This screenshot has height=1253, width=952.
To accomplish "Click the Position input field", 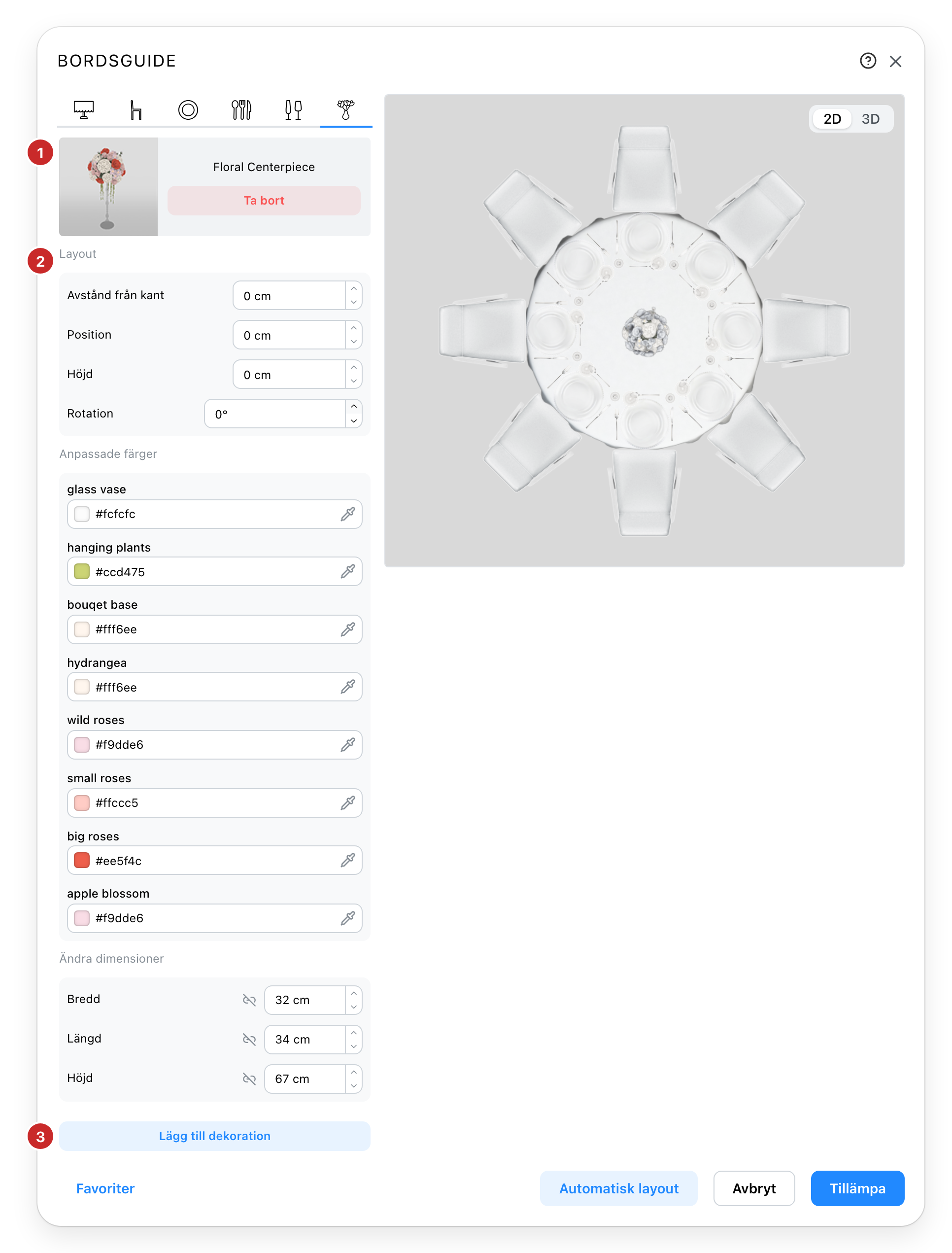I will coord(289,335).
